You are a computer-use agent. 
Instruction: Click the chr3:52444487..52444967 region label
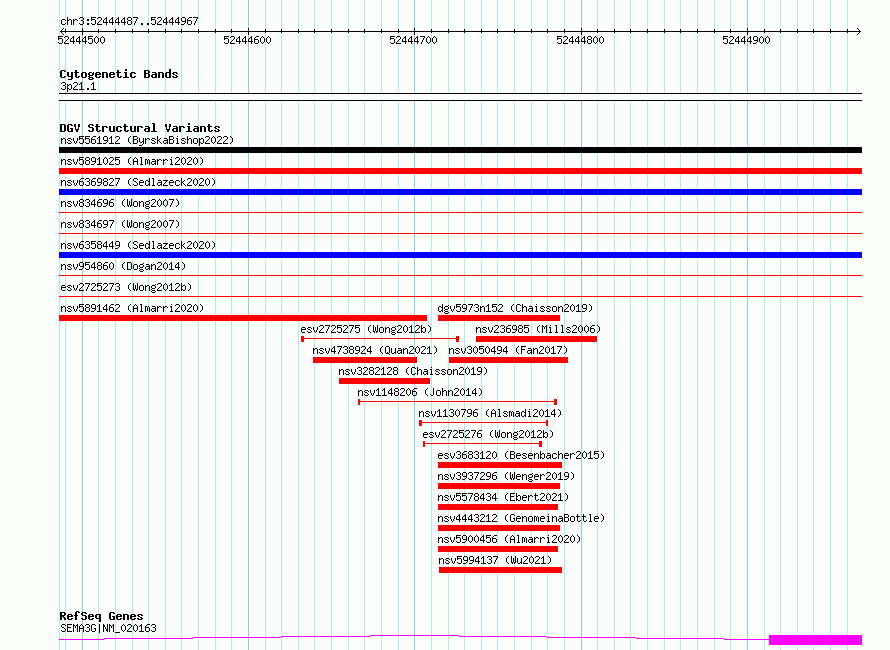pos(129,21)
